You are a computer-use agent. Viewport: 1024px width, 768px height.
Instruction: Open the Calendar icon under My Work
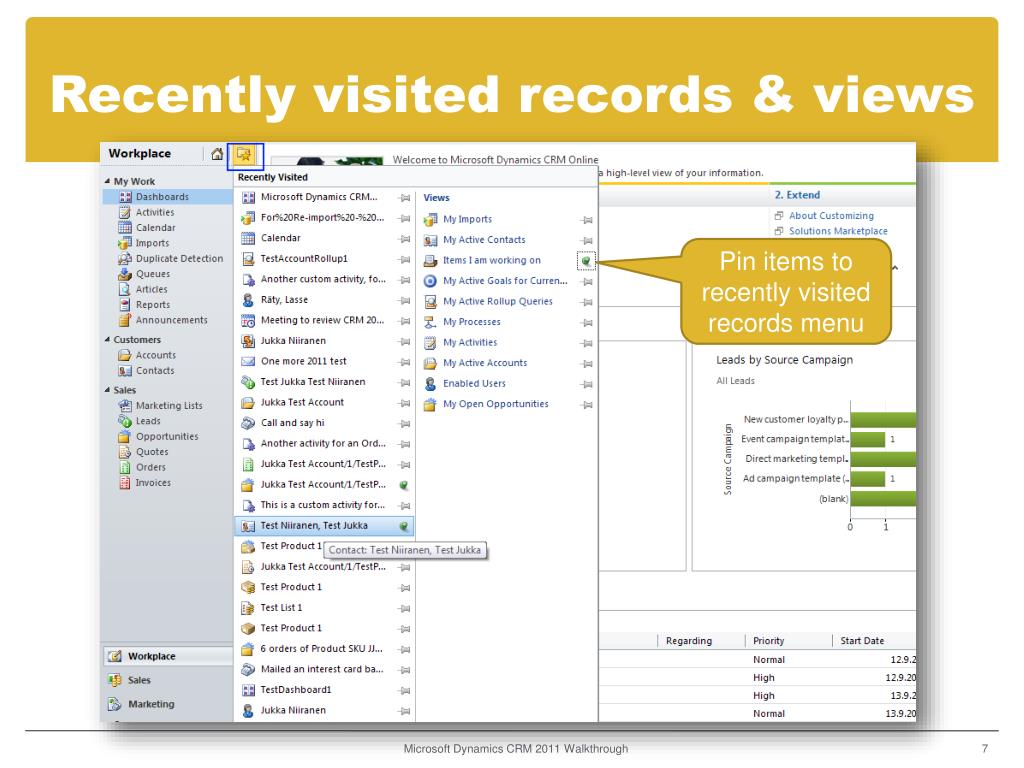[125, 227]
